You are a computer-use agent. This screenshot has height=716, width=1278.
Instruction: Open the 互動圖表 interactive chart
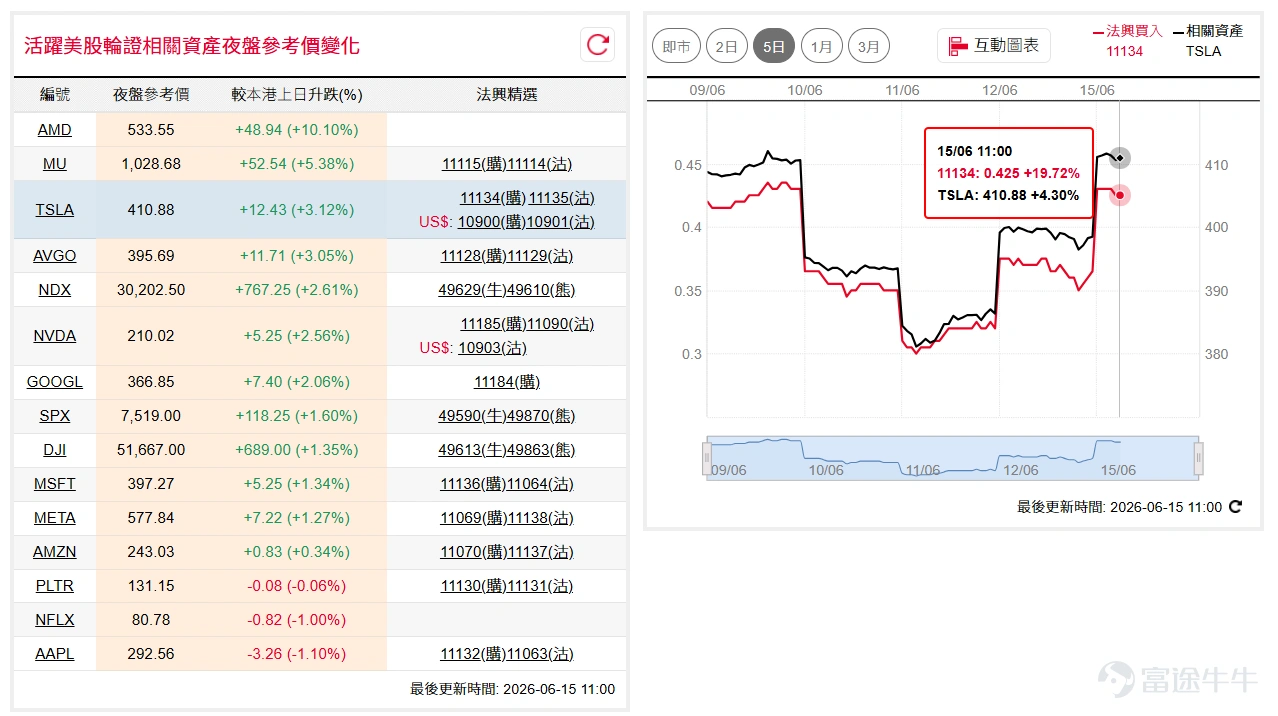click(994, 45)
